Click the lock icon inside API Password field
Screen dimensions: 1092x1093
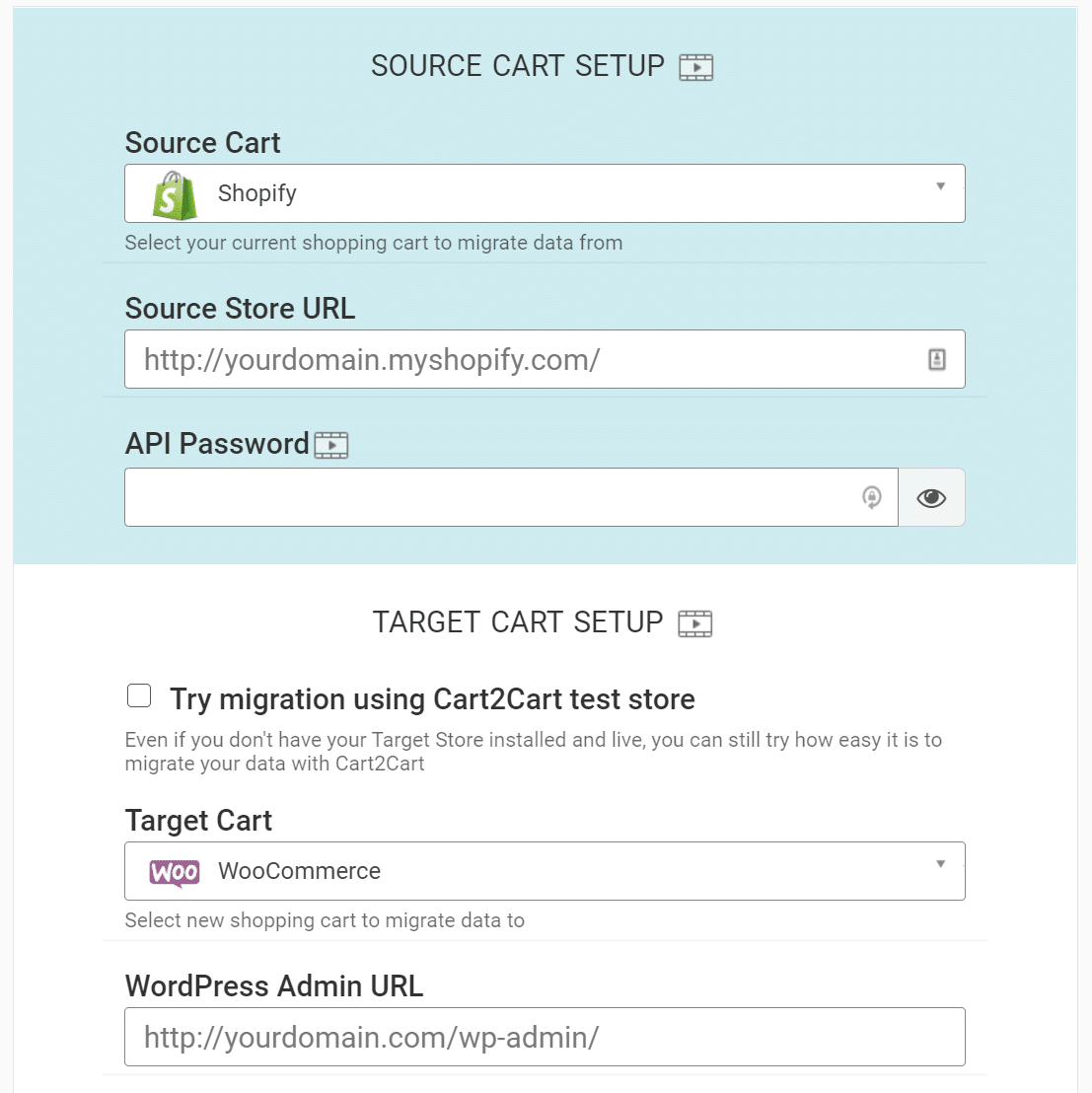(x=871, y=497)
